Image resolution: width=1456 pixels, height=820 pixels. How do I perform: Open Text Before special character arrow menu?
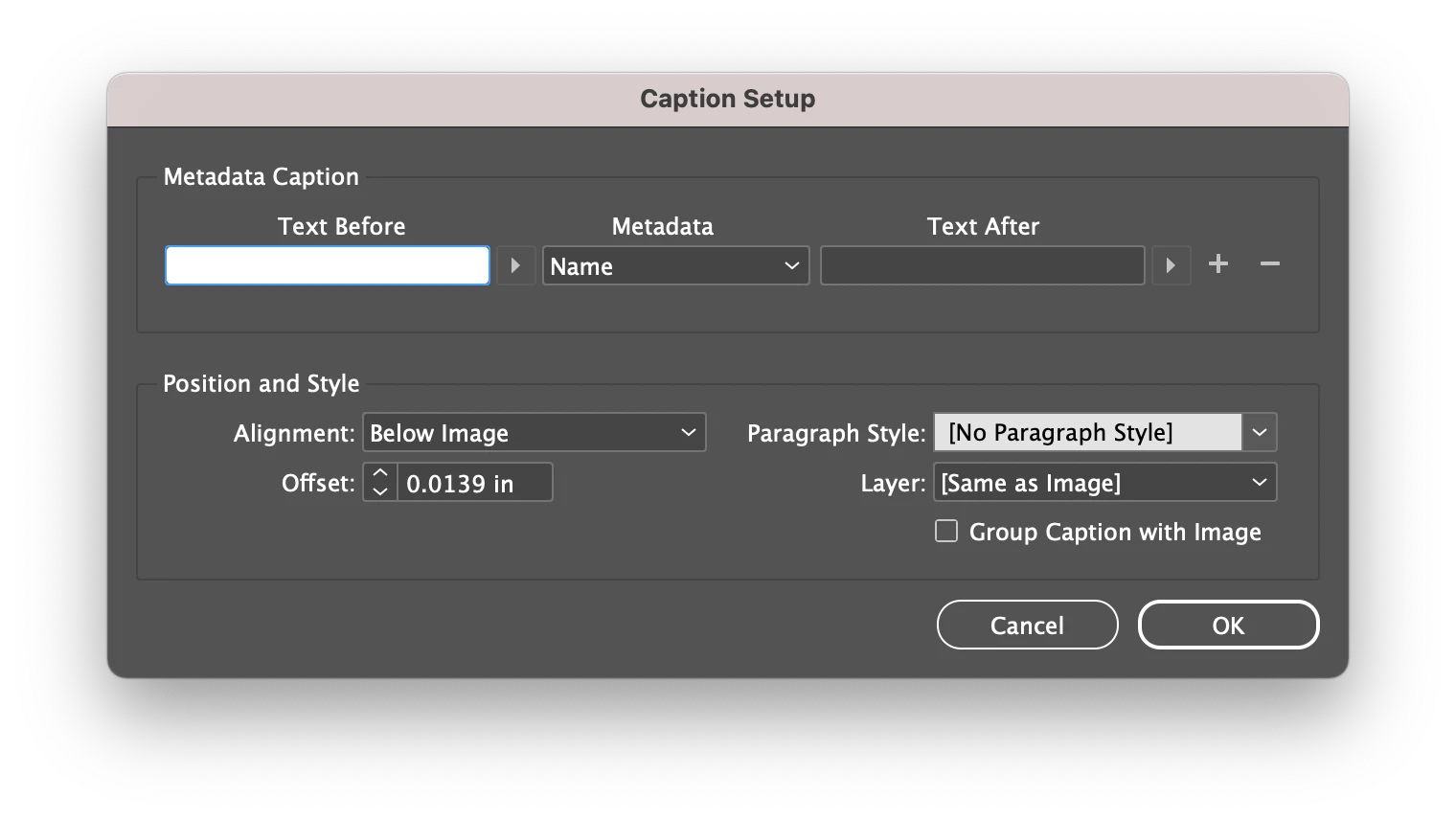pyautogui.click(x=515, y=265)
